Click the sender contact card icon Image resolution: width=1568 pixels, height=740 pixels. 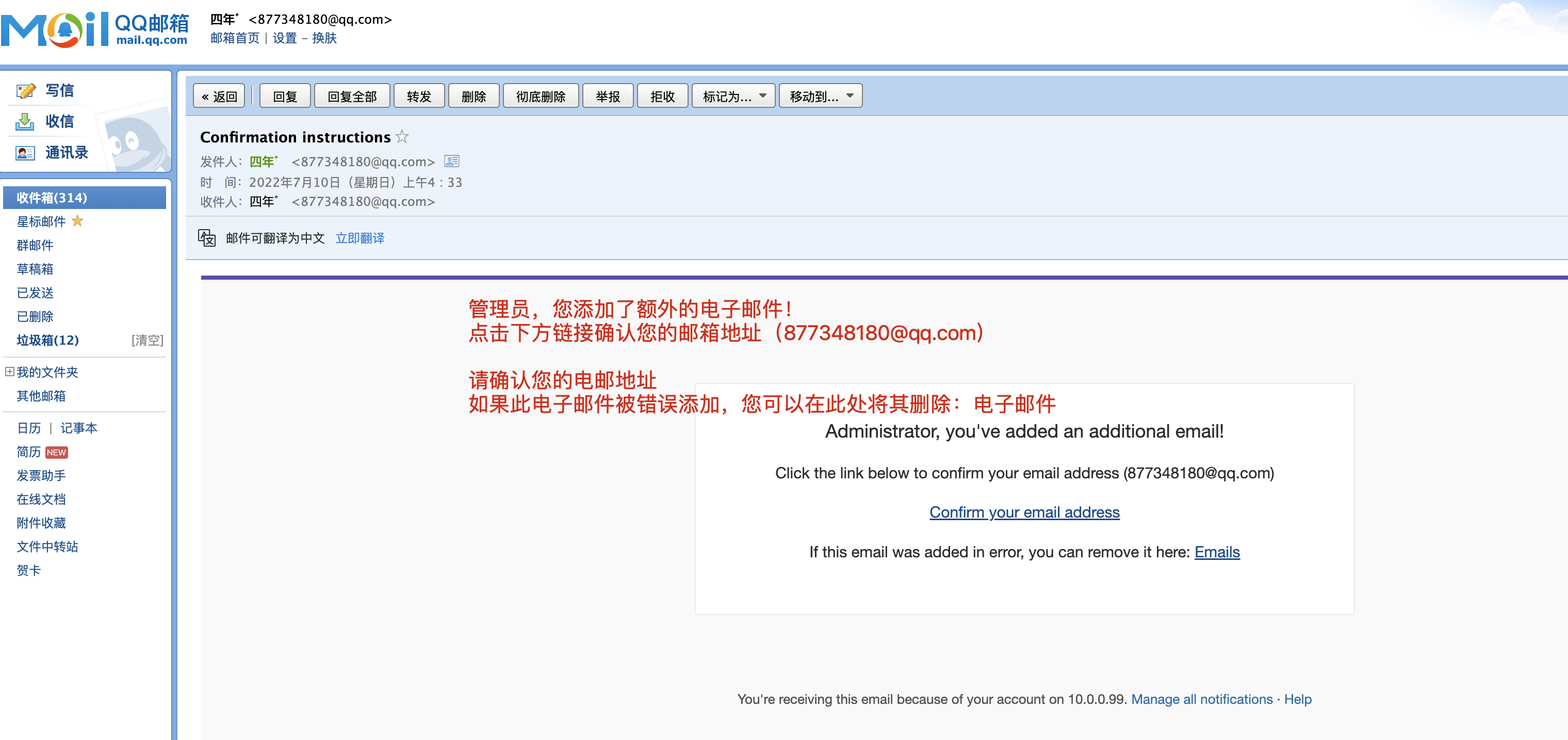[x=451, y=162]
